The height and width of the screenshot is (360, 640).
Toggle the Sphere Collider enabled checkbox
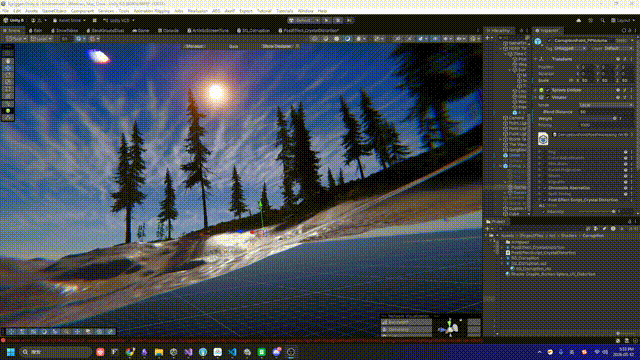(548, 90)
